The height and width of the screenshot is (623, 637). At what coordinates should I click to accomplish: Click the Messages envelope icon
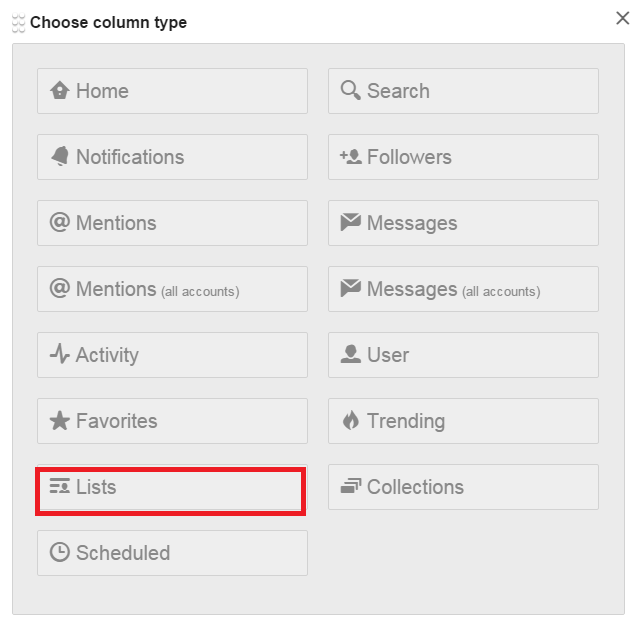click(x=350, y=223)
